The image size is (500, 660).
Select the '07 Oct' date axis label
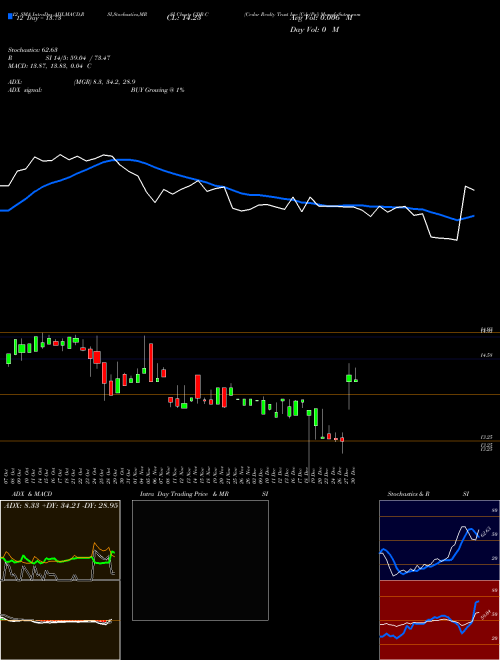click(x=8, y=475)
